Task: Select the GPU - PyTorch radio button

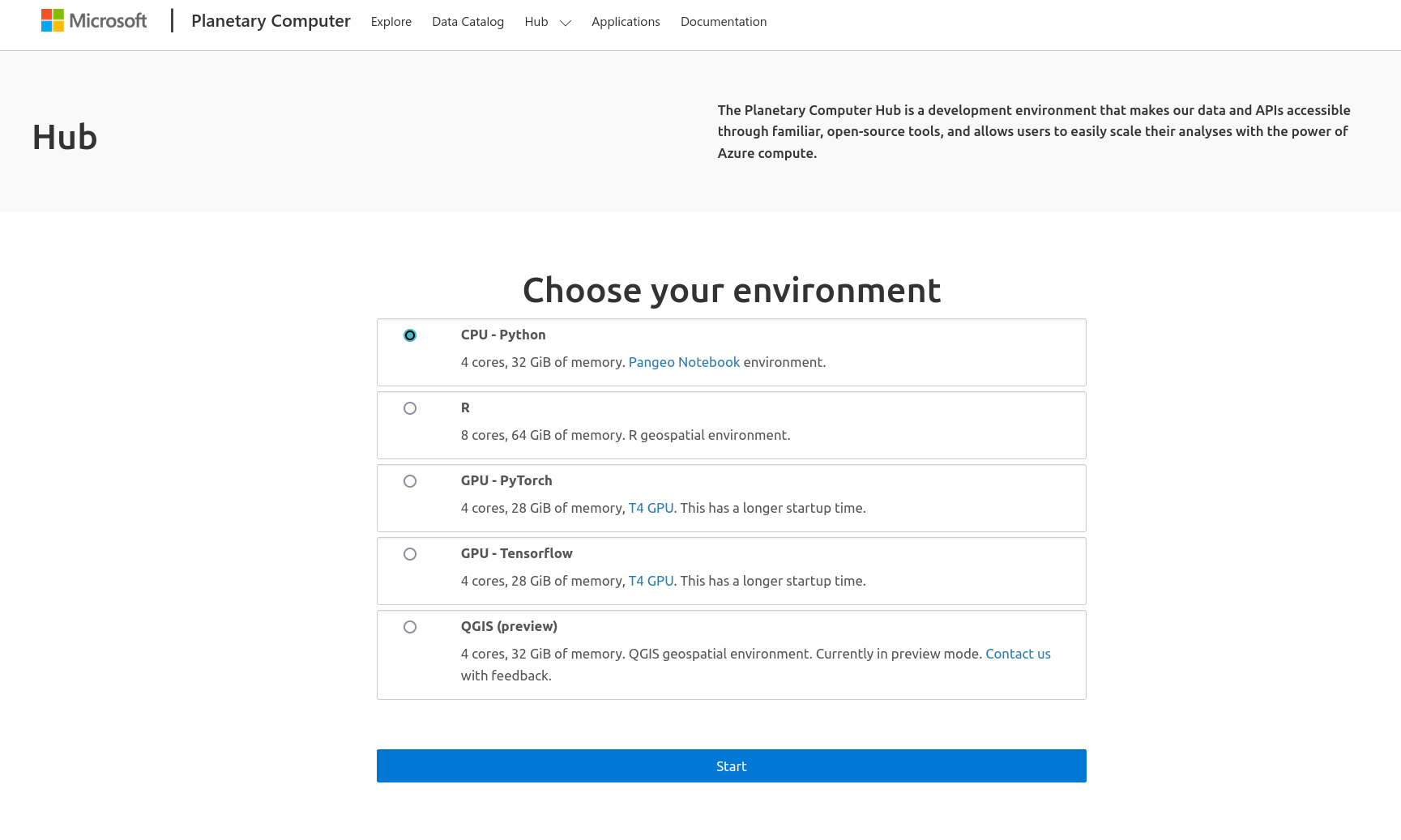Action: pos(410,481)
